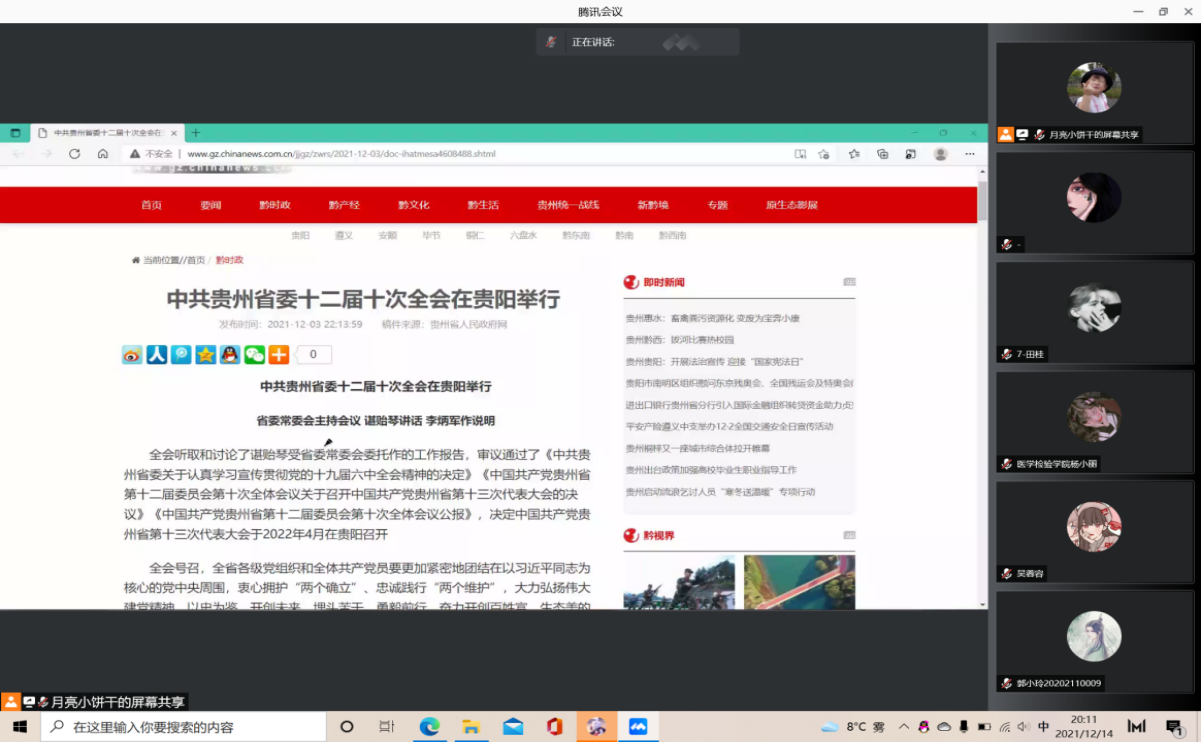
Task: Open Microsoft Edge from the taskbar
Action: 429,727
